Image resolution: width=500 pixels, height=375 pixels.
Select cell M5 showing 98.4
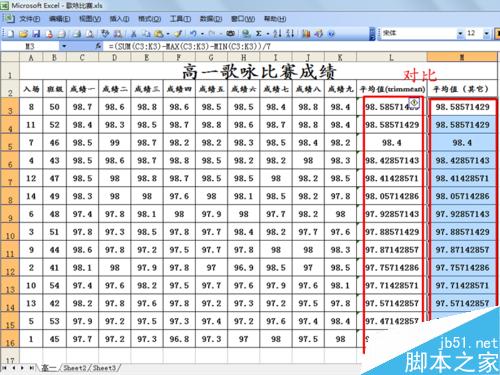coord(462,143)
